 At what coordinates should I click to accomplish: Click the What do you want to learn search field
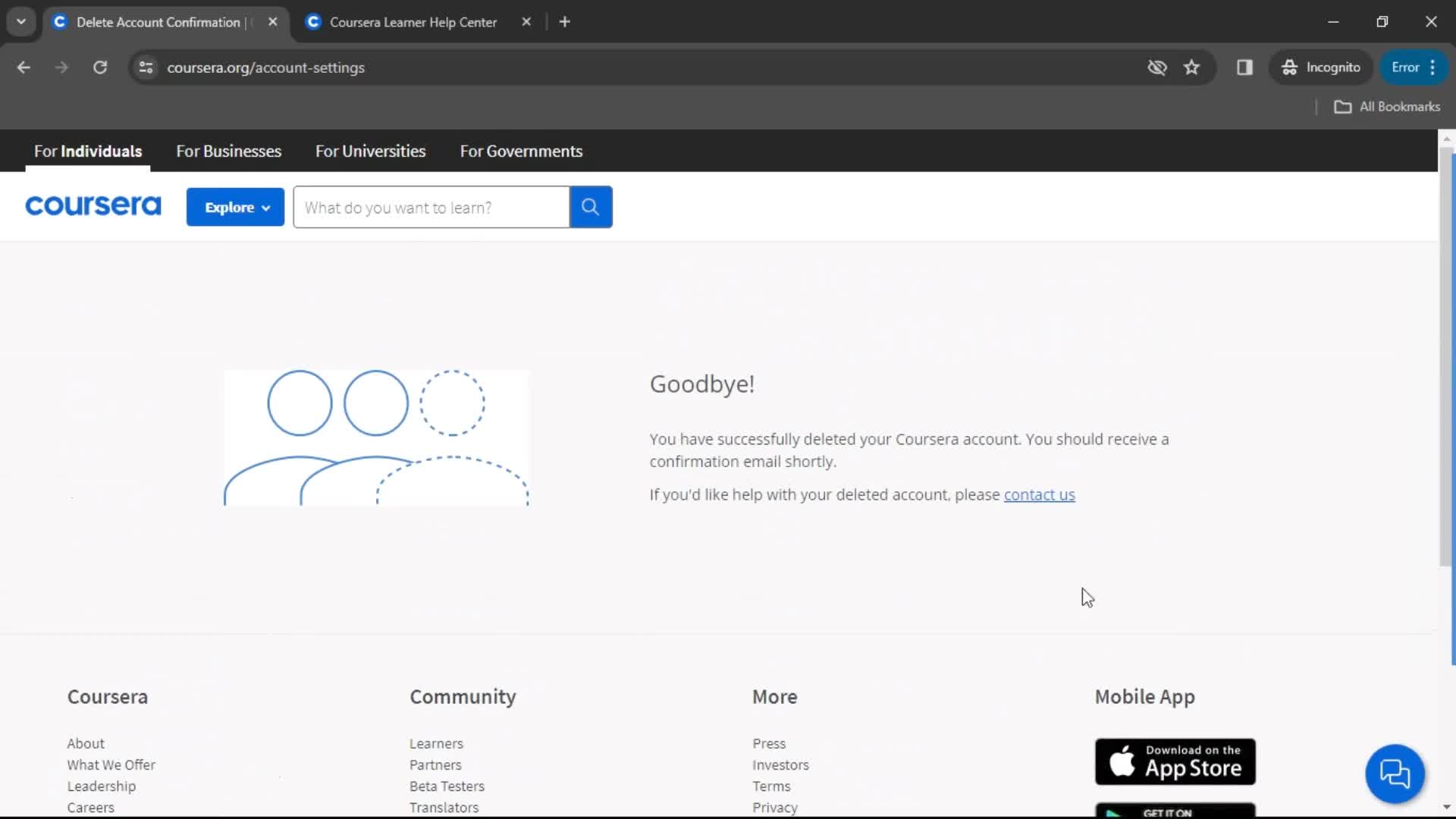[x=432, y=207]
